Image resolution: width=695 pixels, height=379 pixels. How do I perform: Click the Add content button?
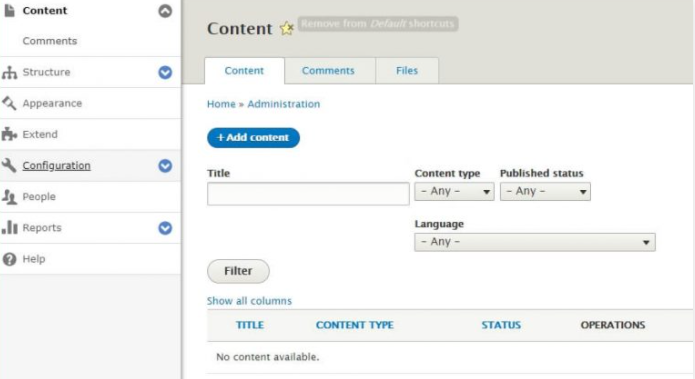point(253,137)
